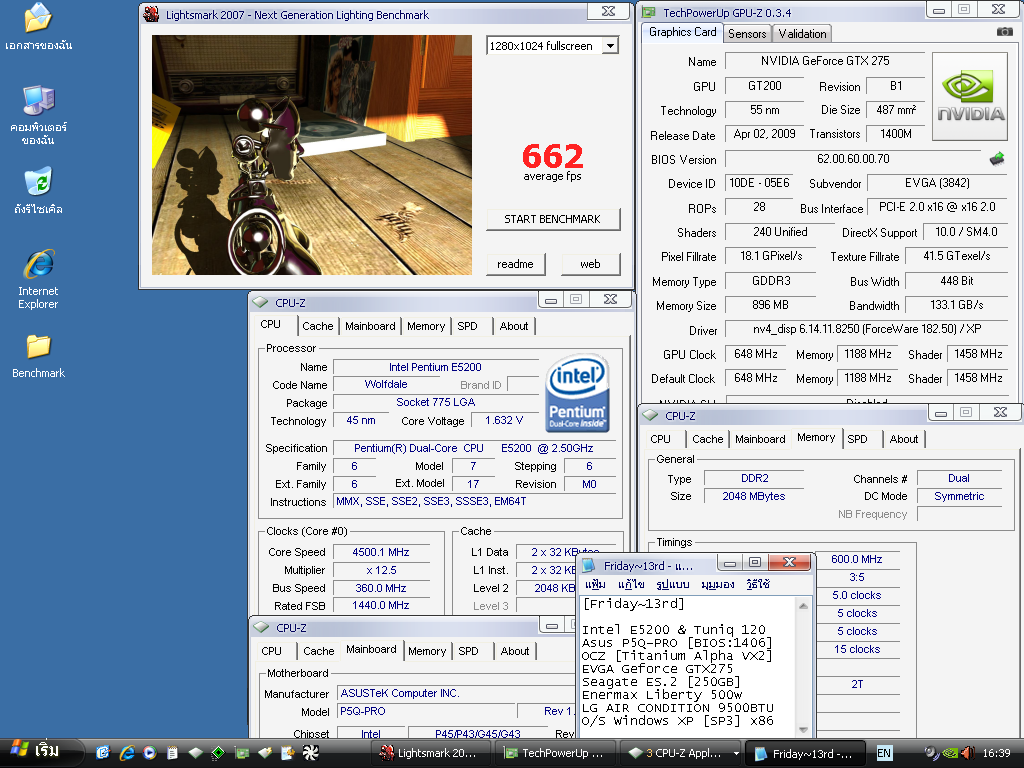1024x768 pixels.
Task: Open the Thai My Computer desktop icon
Action: (38, 115)
